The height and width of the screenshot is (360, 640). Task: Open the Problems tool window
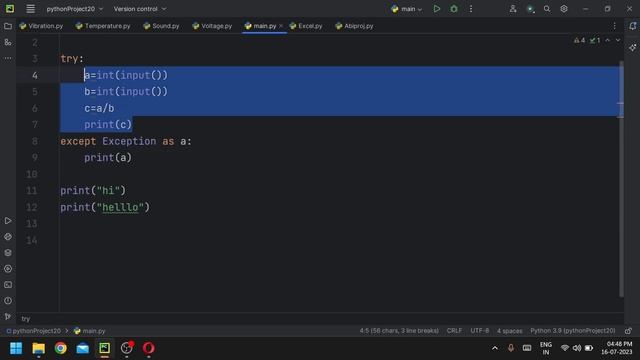tap(8, 301)
